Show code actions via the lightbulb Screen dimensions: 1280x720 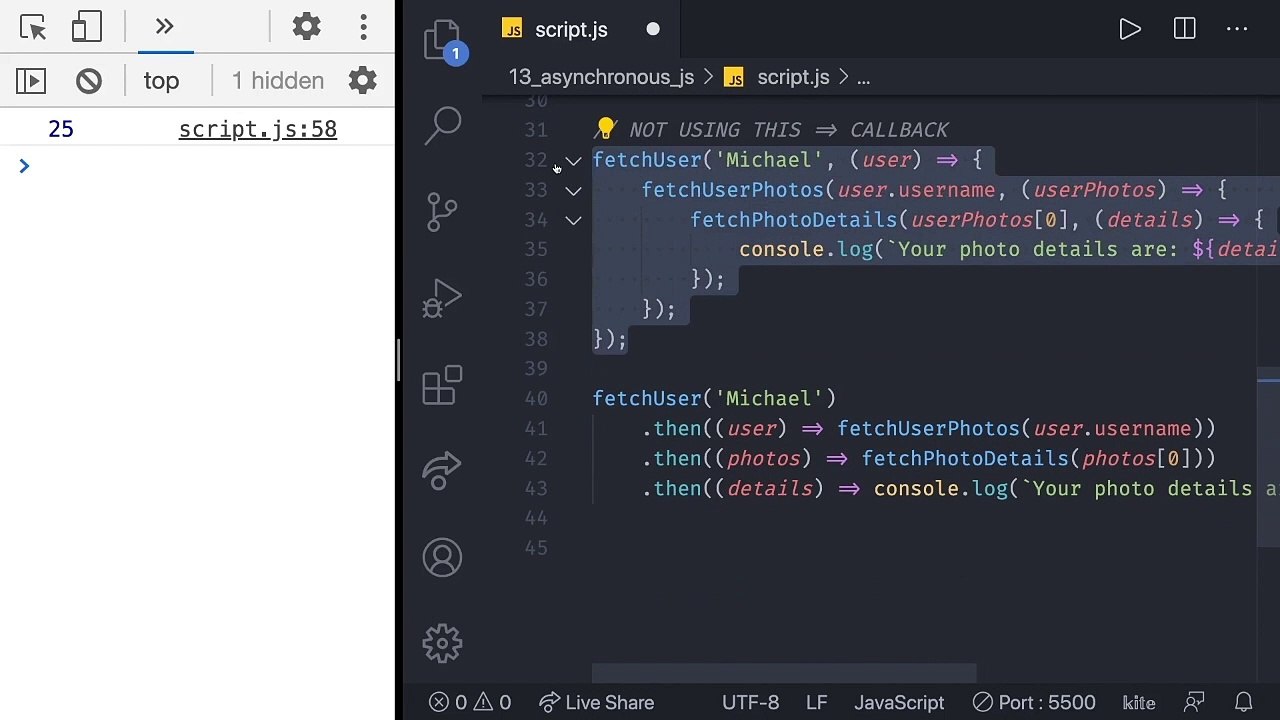(x=605, y=129)
